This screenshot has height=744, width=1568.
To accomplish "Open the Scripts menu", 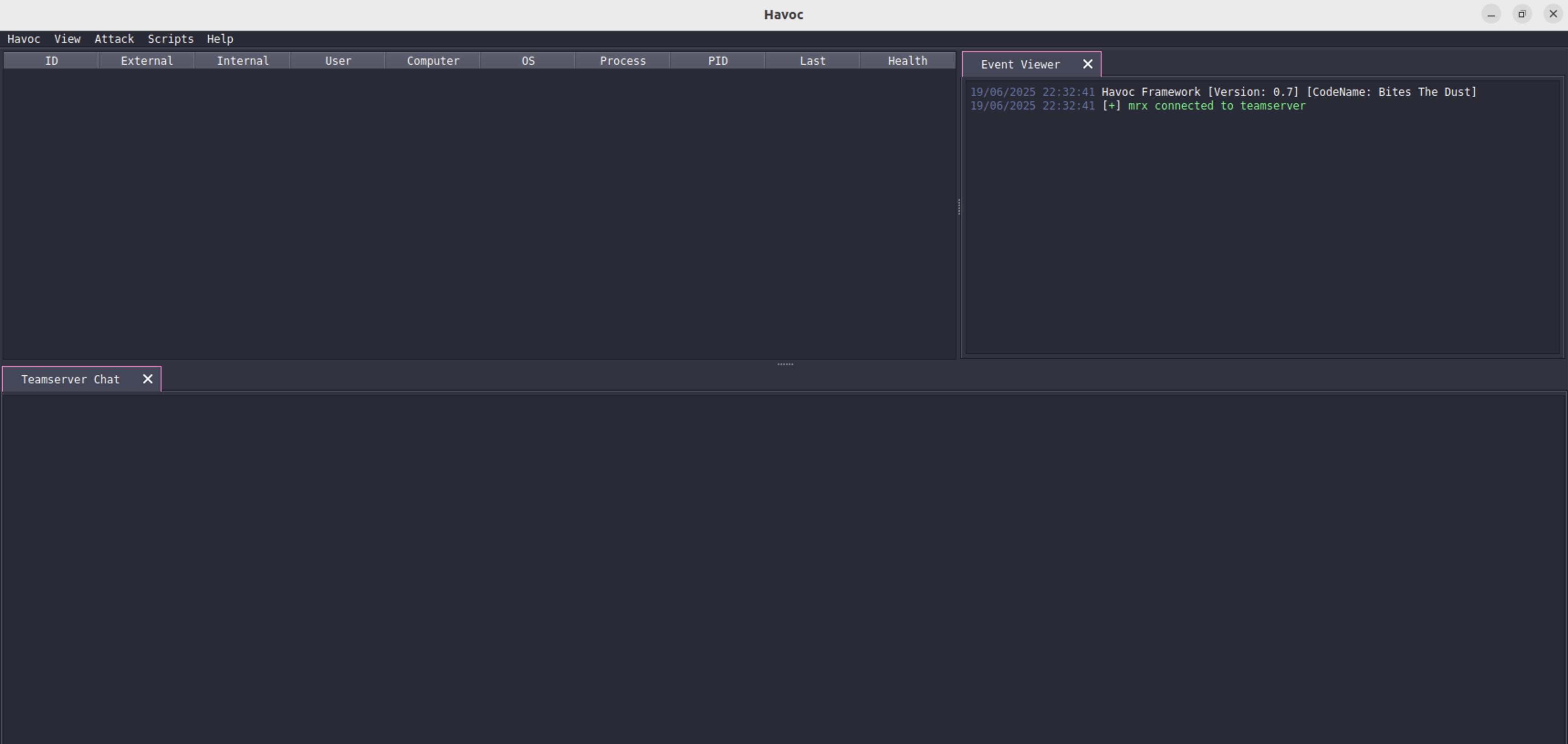I will [170, 39].
